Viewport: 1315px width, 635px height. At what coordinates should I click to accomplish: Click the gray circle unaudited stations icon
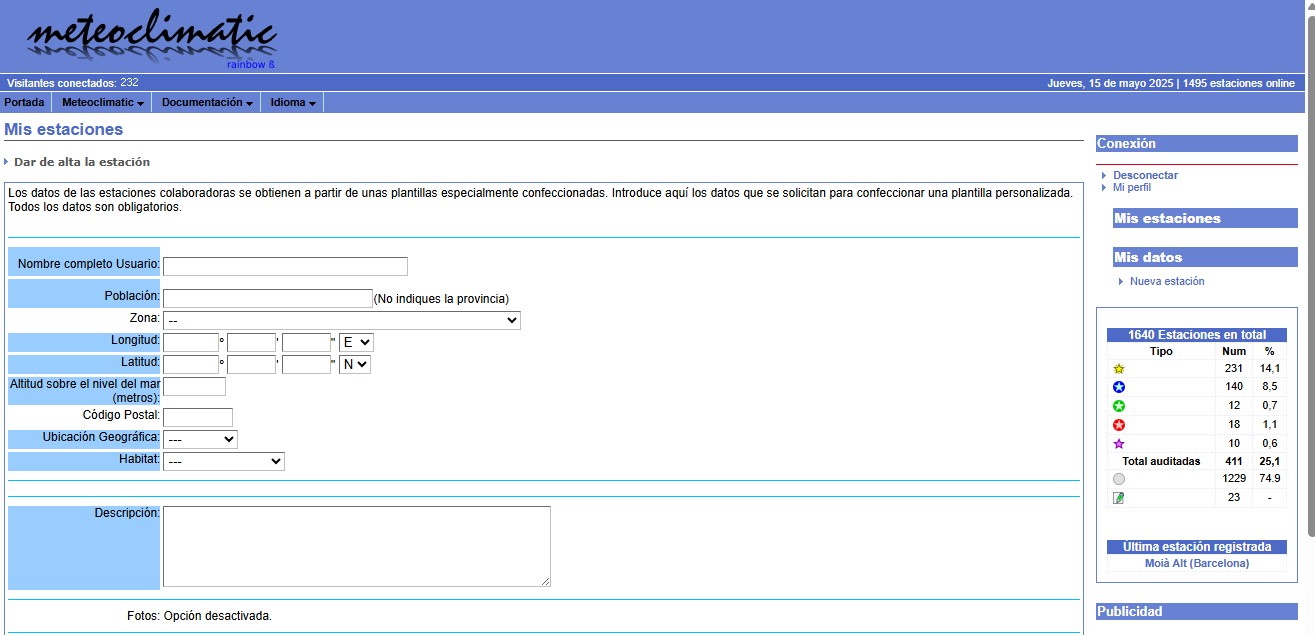[x=1119, y=479]
